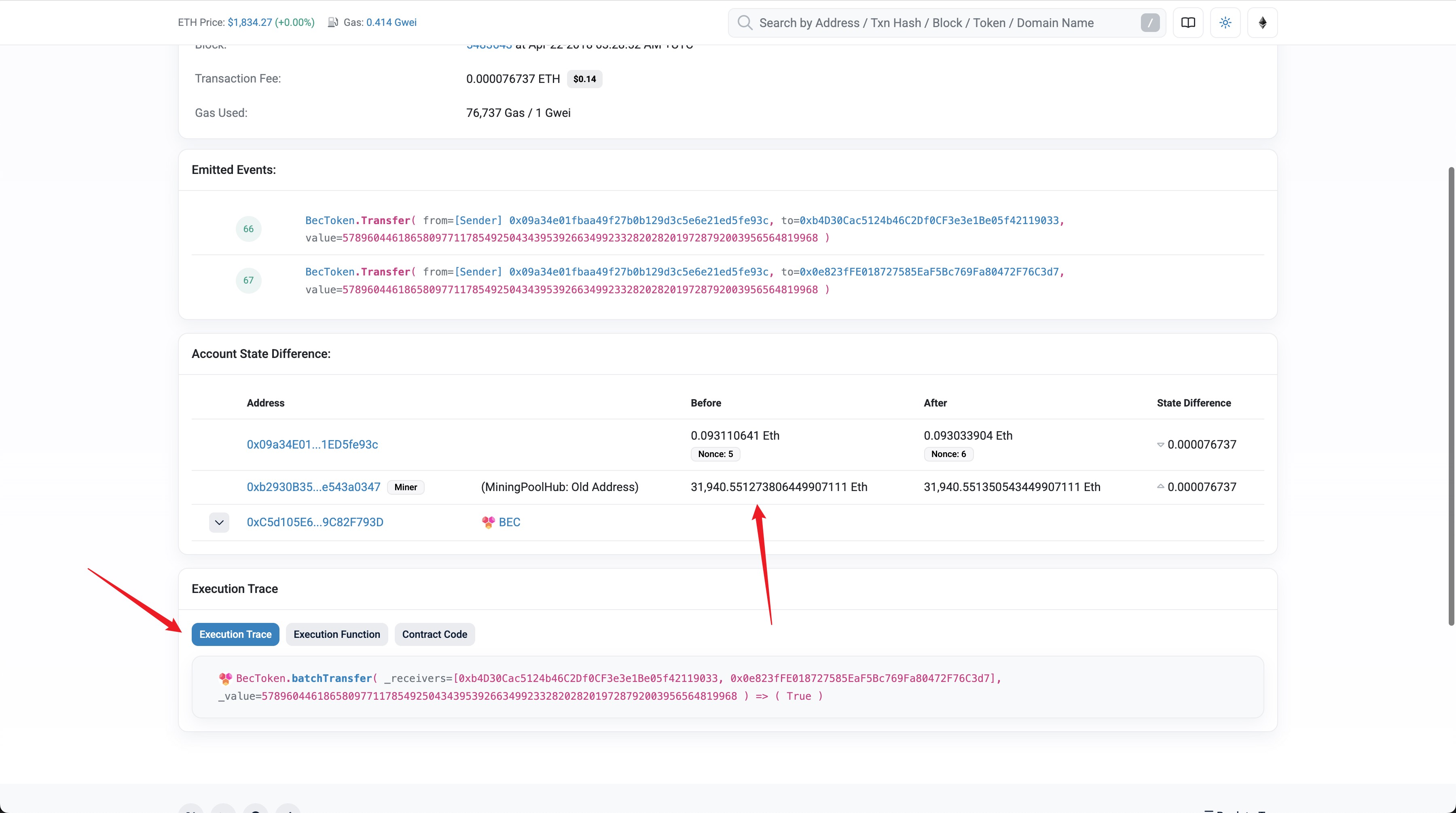
Task: Click the 31,940.551273806449907111 Eth value
Action: pos(779,487)
